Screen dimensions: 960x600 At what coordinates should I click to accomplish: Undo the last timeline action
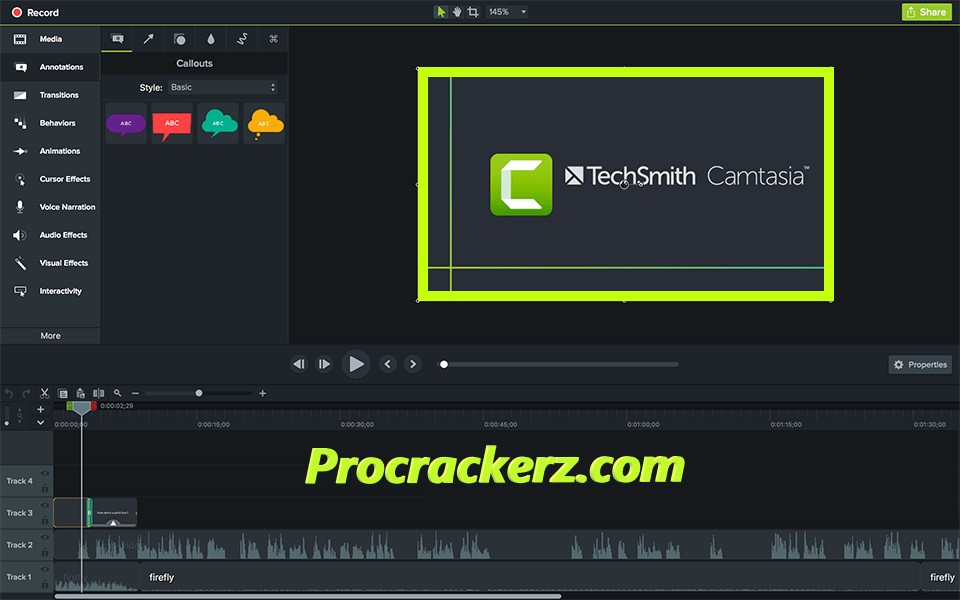coord(9,393)
